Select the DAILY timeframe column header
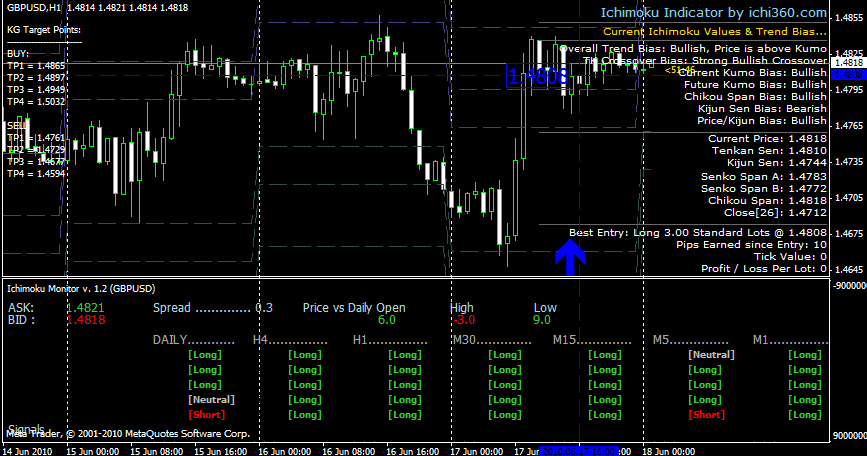The height and width of the screenshot is (456, 867). coord(194,340)
